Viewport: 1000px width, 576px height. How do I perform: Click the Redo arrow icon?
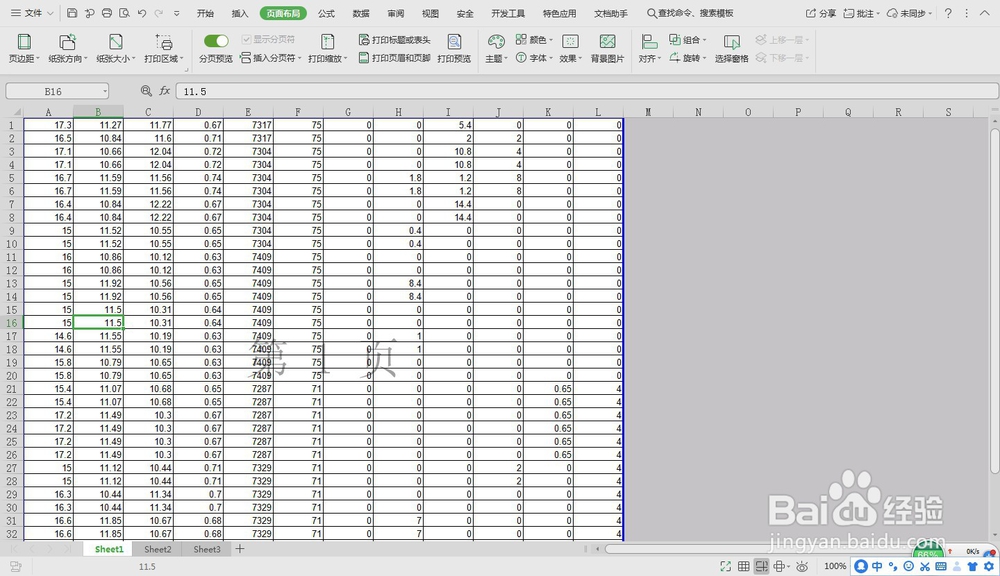tap(159, 13)
